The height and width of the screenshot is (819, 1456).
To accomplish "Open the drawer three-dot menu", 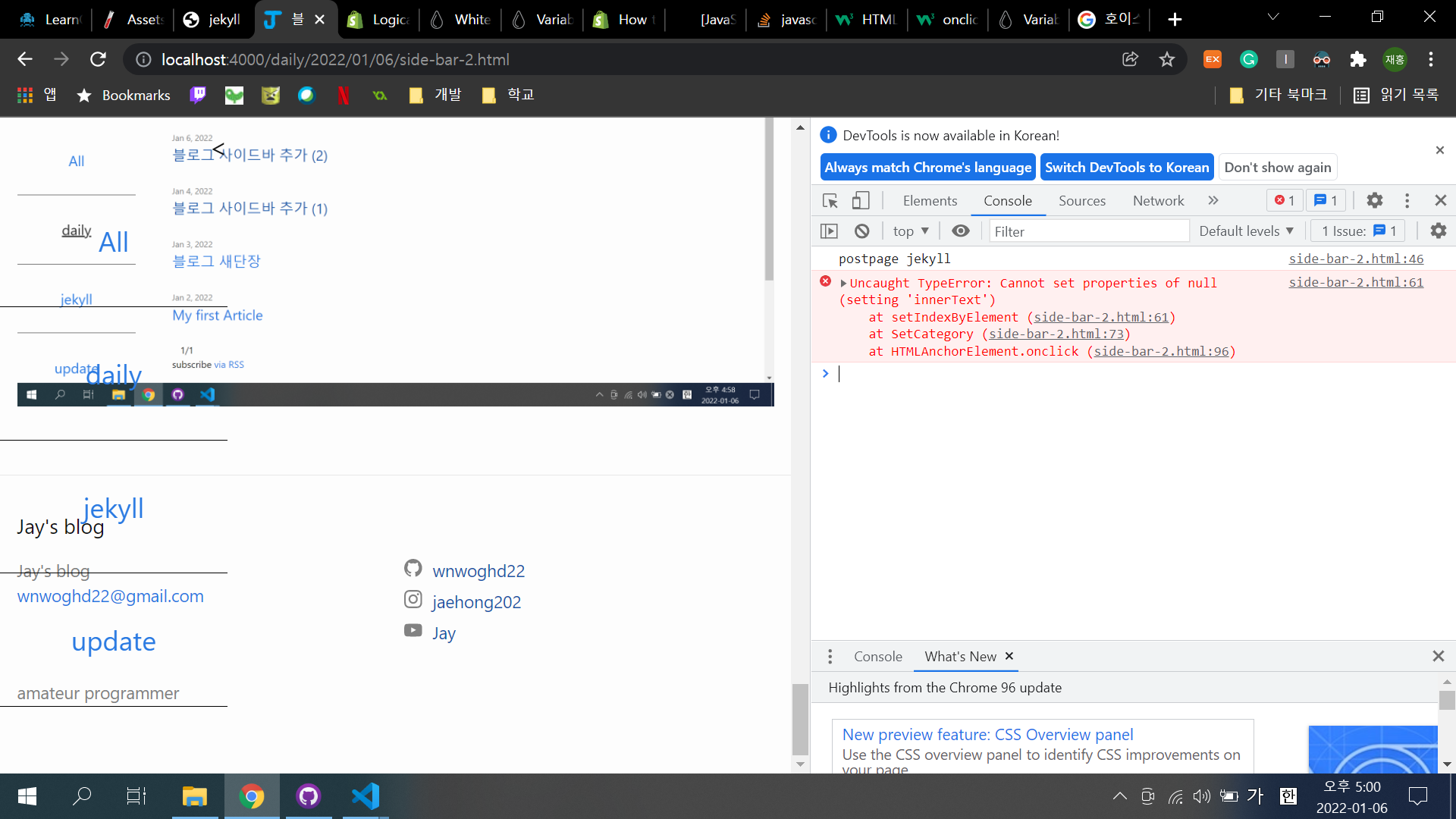I will 830,657.
